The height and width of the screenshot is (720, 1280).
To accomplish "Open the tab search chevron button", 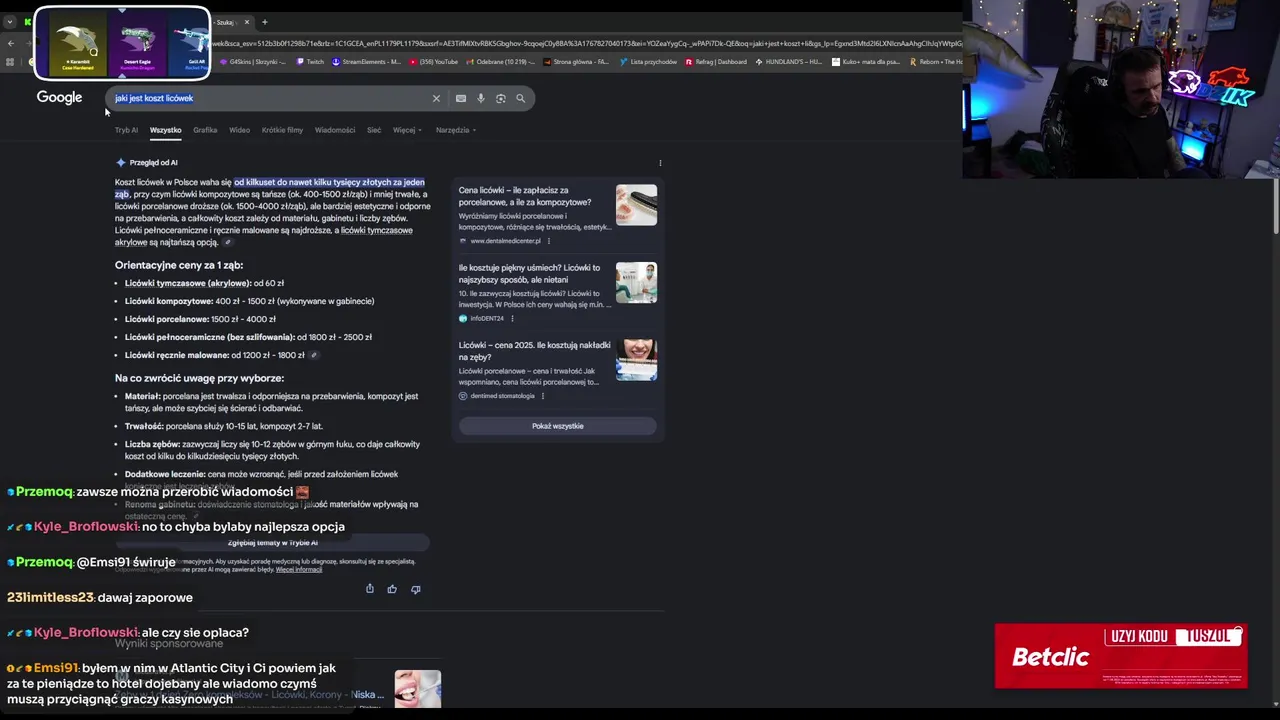I will 9,22.
